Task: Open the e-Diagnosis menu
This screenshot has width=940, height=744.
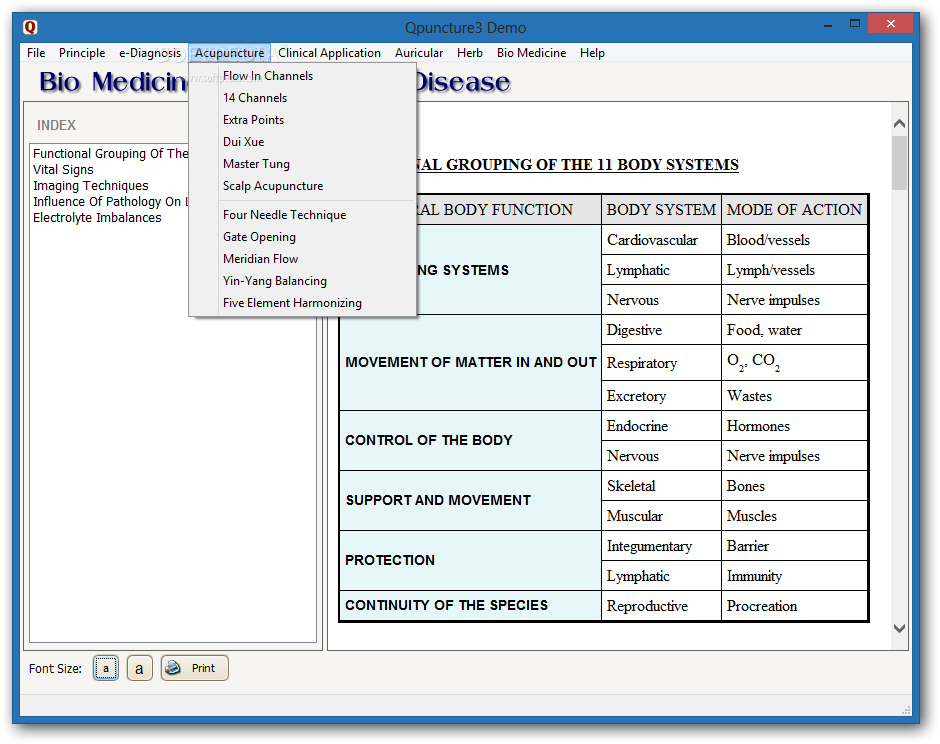Action: click(150, 53)
